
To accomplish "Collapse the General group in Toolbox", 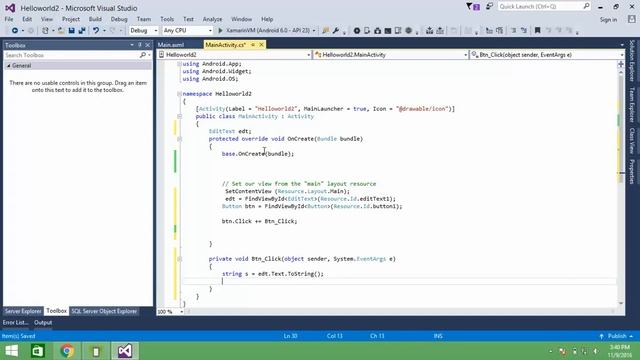I will click(9, 66).
